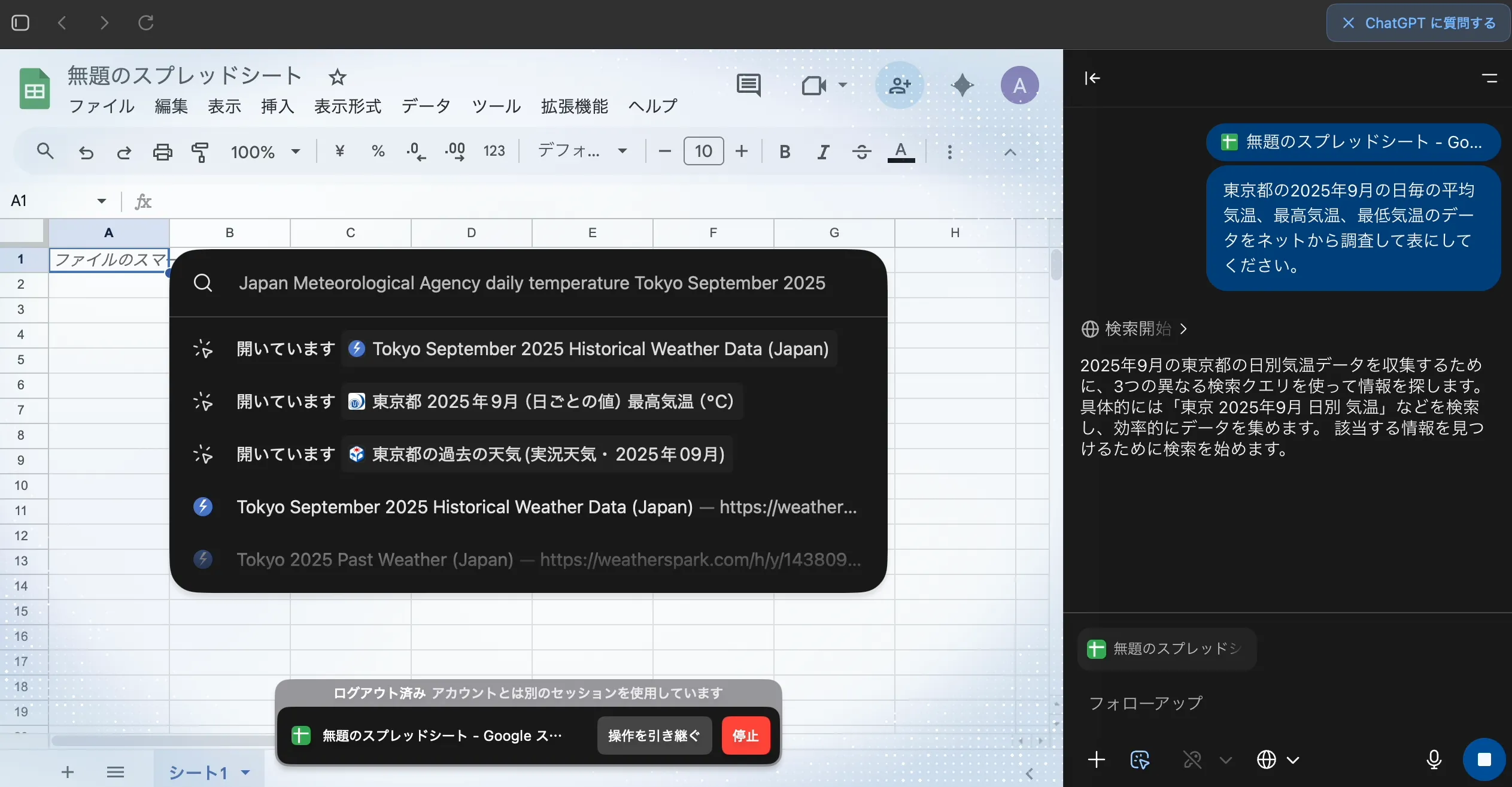Click the share person-add icon
1512x787 pixels.
[899, 85]
